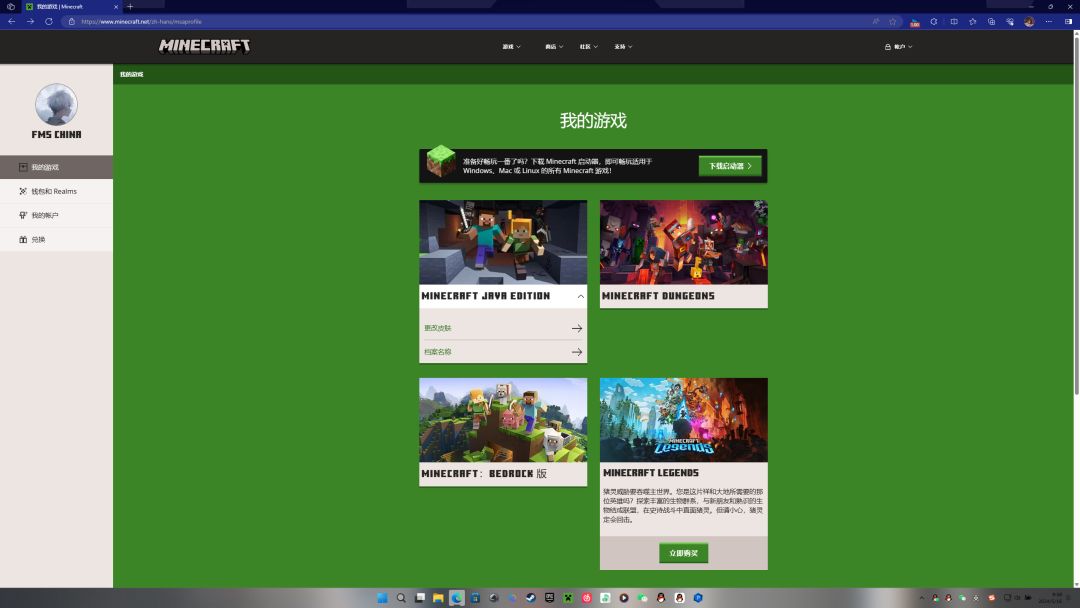Open browser settings and more menu

tap(1048, 21)
